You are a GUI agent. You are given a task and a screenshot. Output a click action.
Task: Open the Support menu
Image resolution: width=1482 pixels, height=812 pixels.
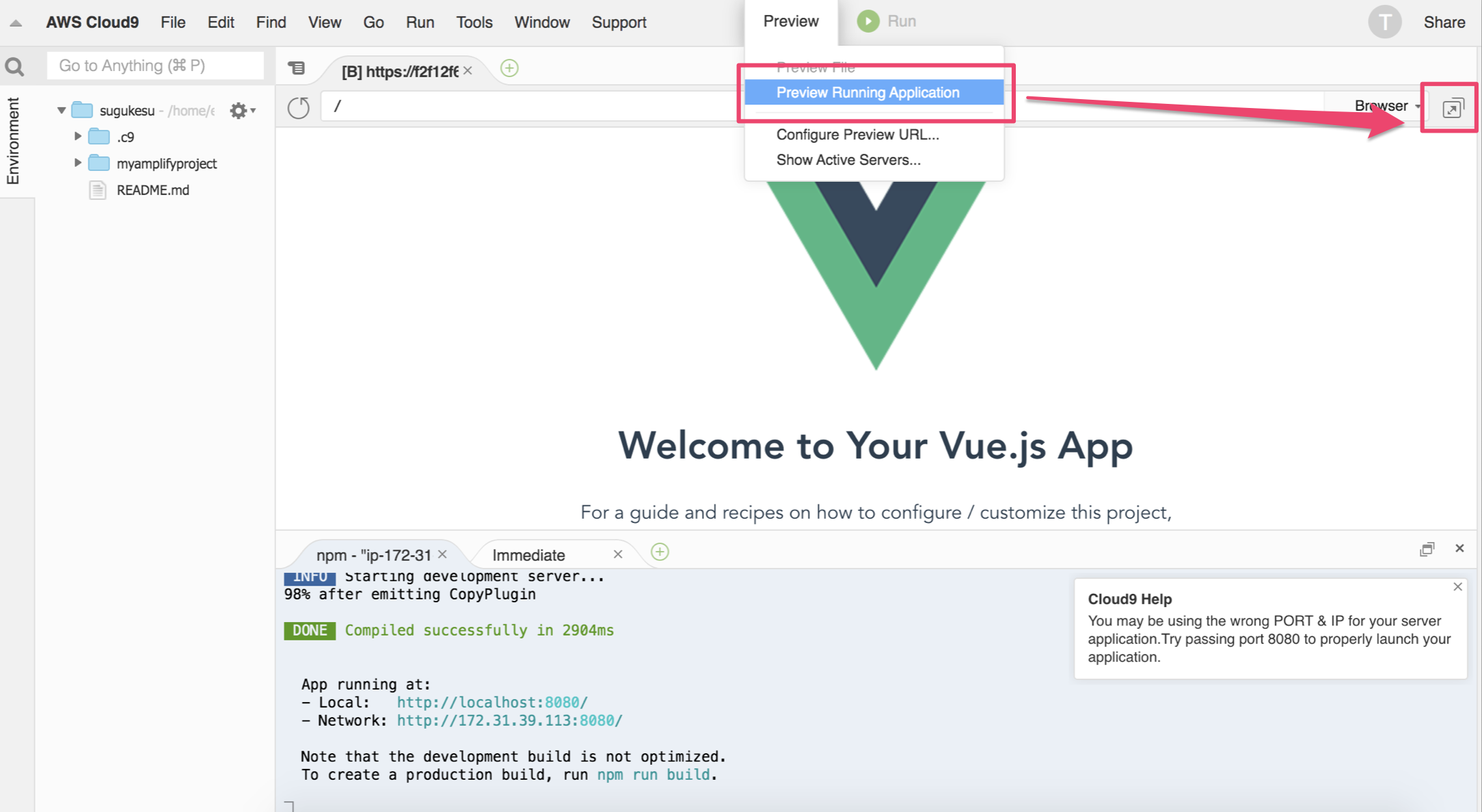(619, 23)
